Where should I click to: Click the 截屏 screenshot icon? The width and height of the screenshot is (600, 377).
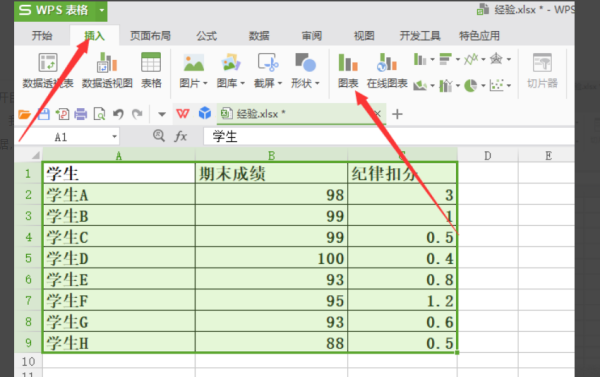[268, 63]
